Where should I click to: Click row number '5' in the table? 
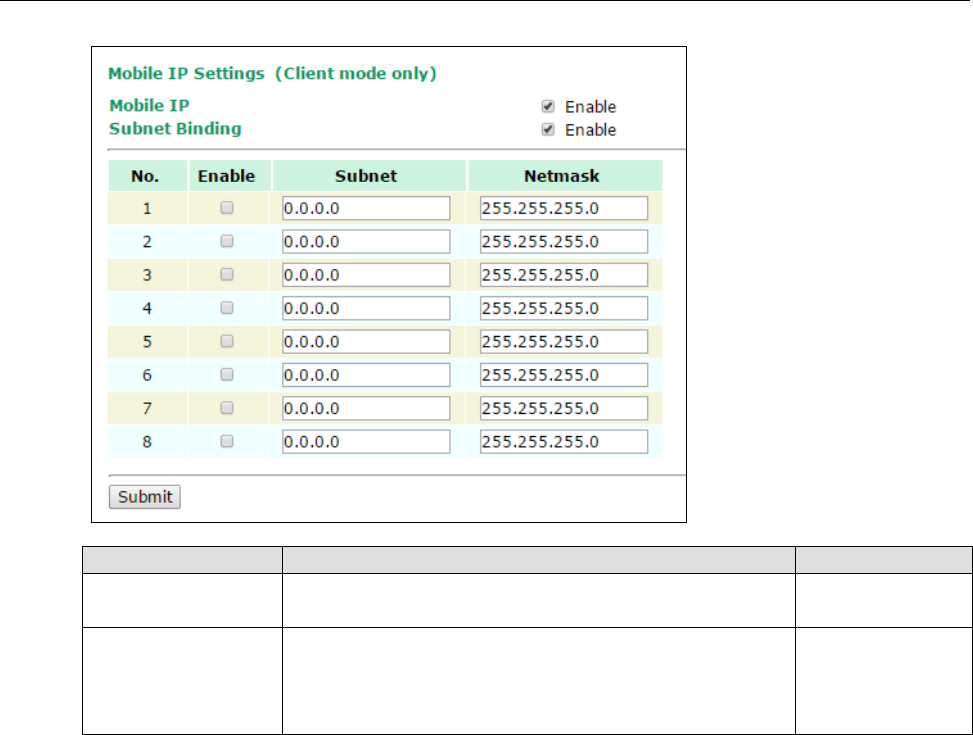pos(147,342)
